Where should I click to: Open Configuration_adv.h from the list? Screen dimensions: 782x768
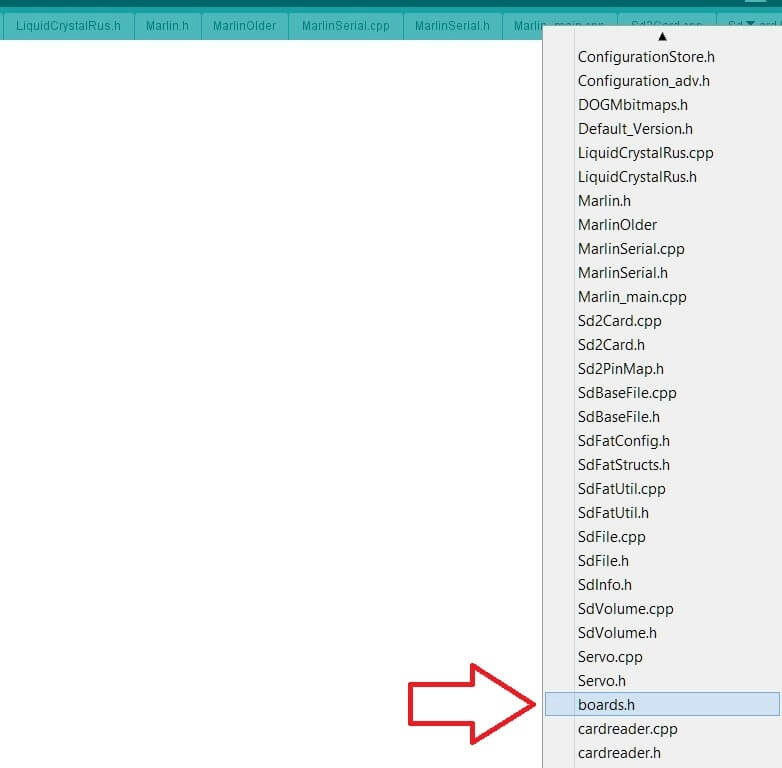click(x=643, y=81)
